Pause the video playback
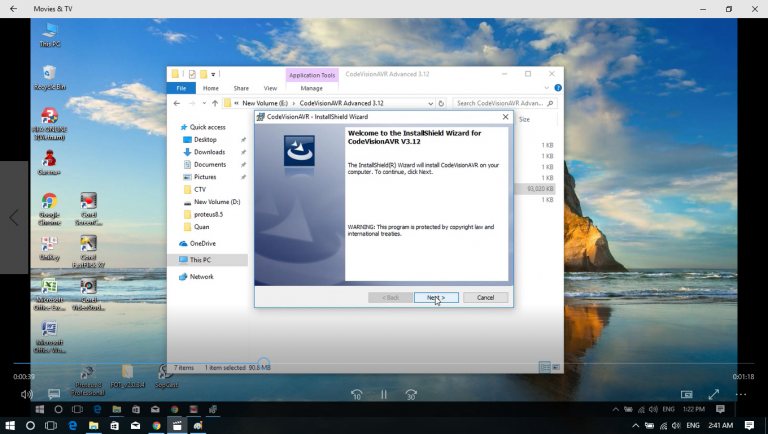 (x=384, y=394)
